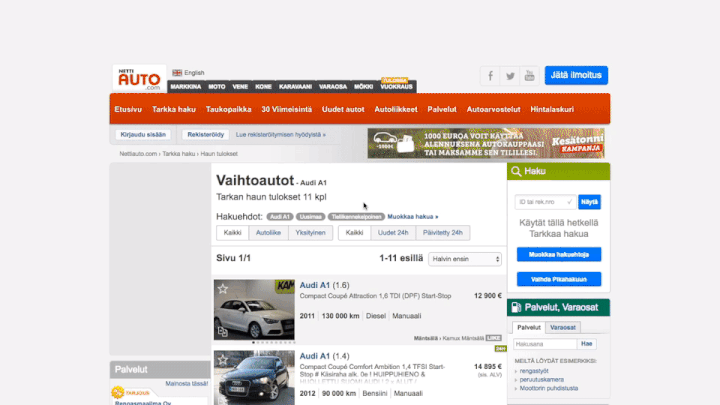This screenshot has height=405, width=720.
Task: Open the peruutuskamera example link
Action: click(x=542, y=380)
